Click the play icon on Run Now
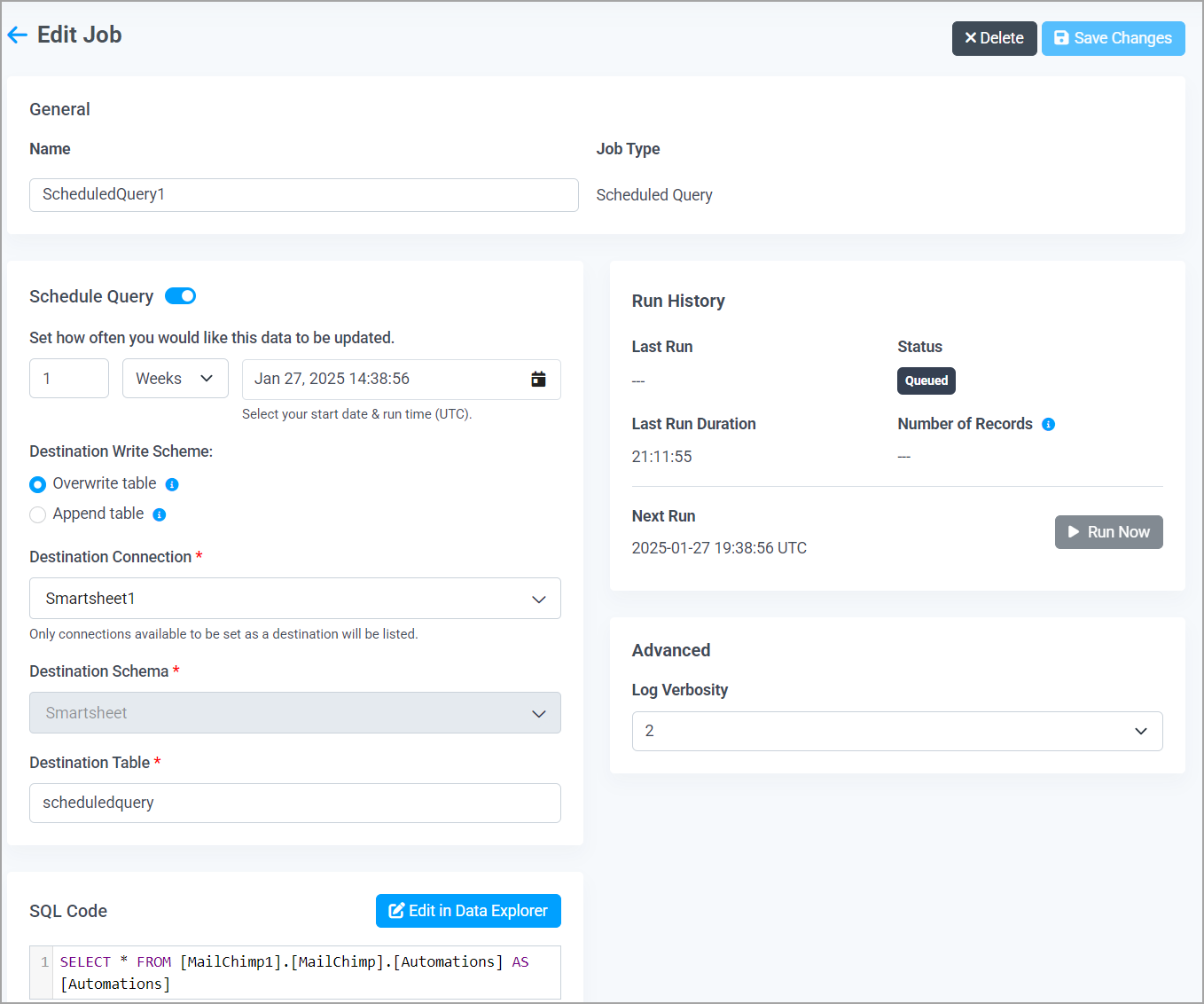This screenshot has width=1204, height=1004. pyautogui.click(x=1074, y=532)
